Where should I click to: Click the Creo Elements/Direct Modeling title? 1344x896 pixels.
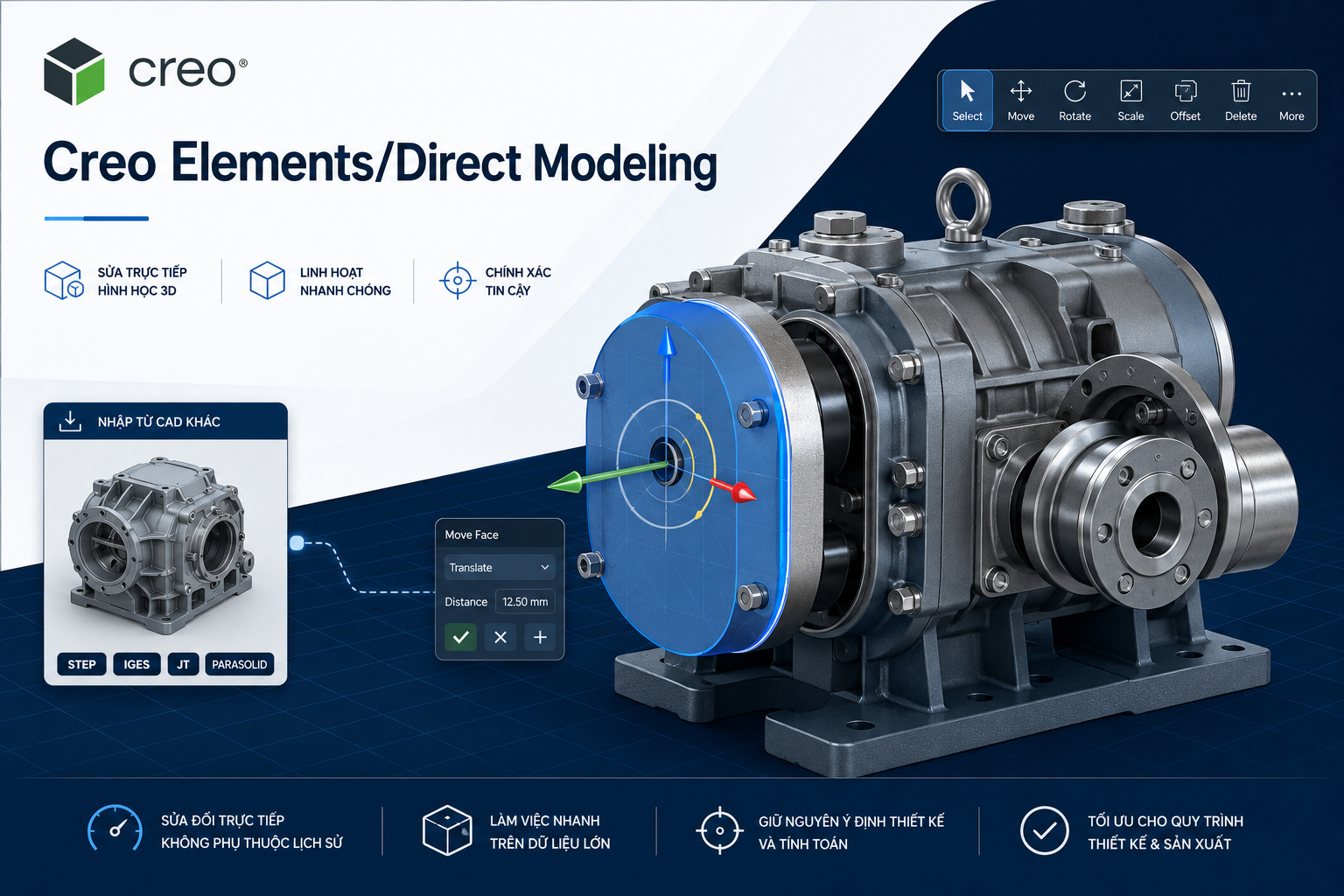click(x=381, y=164)
